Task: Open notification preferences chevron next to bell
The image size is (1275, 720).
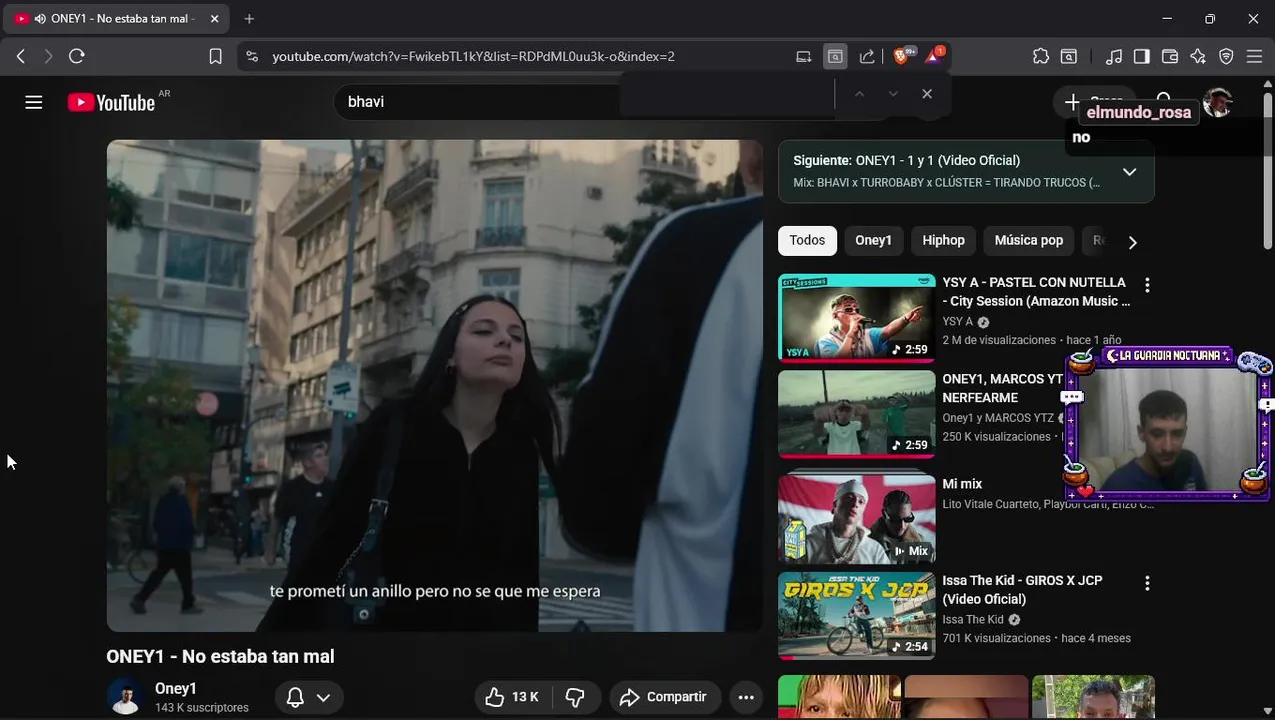Action: 323,697
